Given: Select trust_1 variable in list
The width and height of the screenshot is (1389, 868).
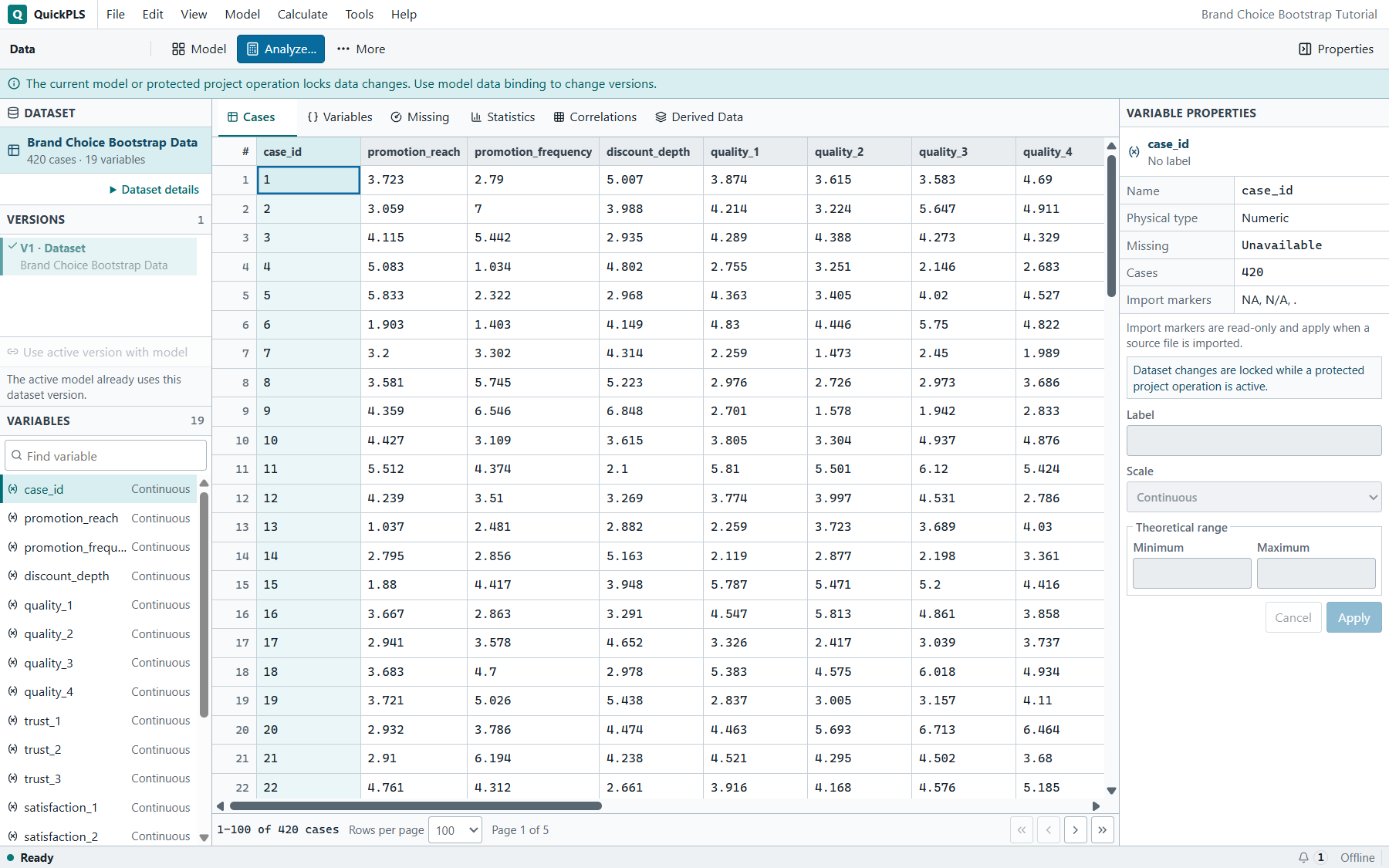Looking at the screenshot, I should pos(99,721).
